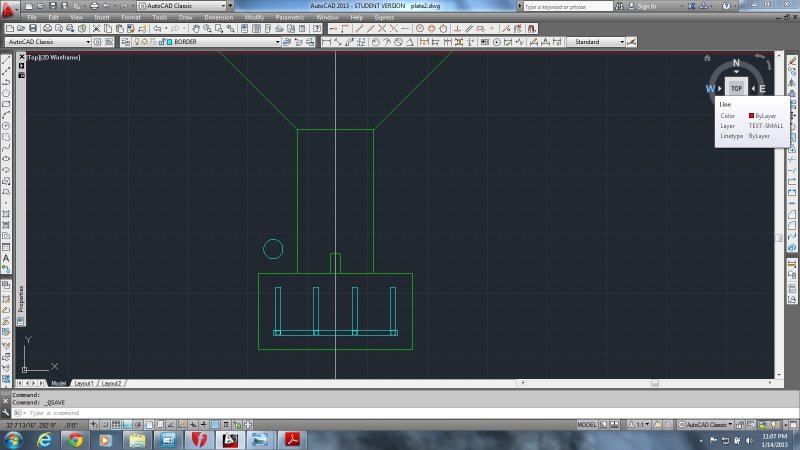
Task: Click the Workspace Settings gear icon
Action: (97, 42)
